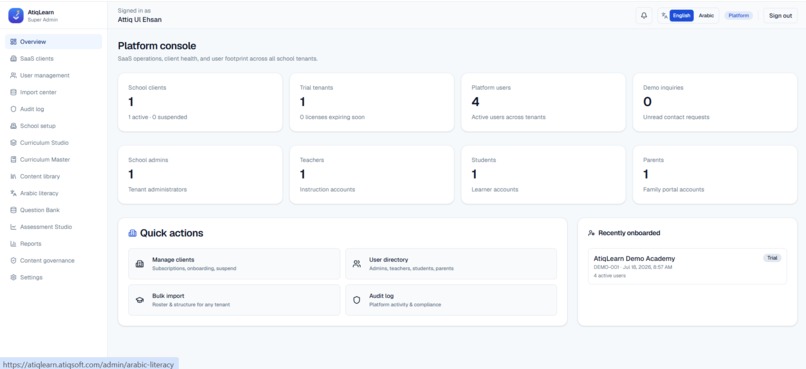Open Content governance page
806x369 pixels.
coord(53,261)
